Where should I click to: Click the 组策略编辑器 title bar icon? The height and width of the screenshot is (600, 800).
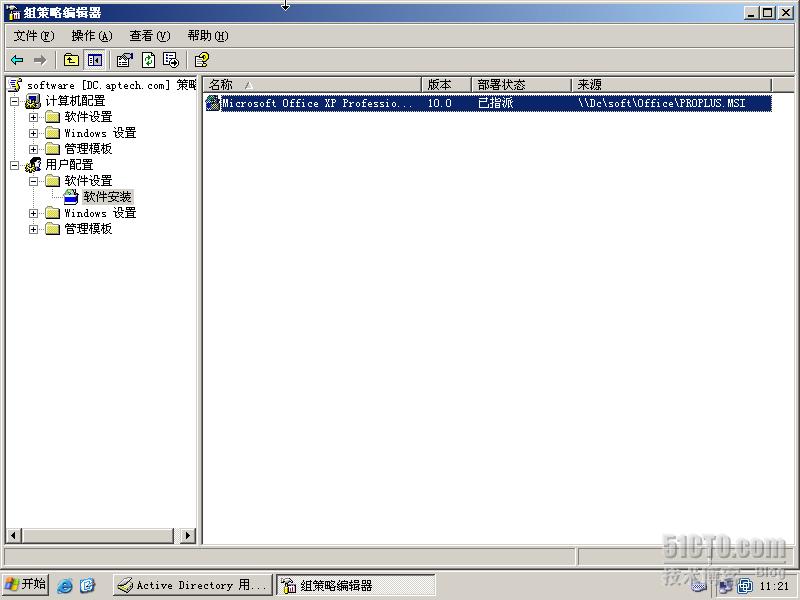13,13
